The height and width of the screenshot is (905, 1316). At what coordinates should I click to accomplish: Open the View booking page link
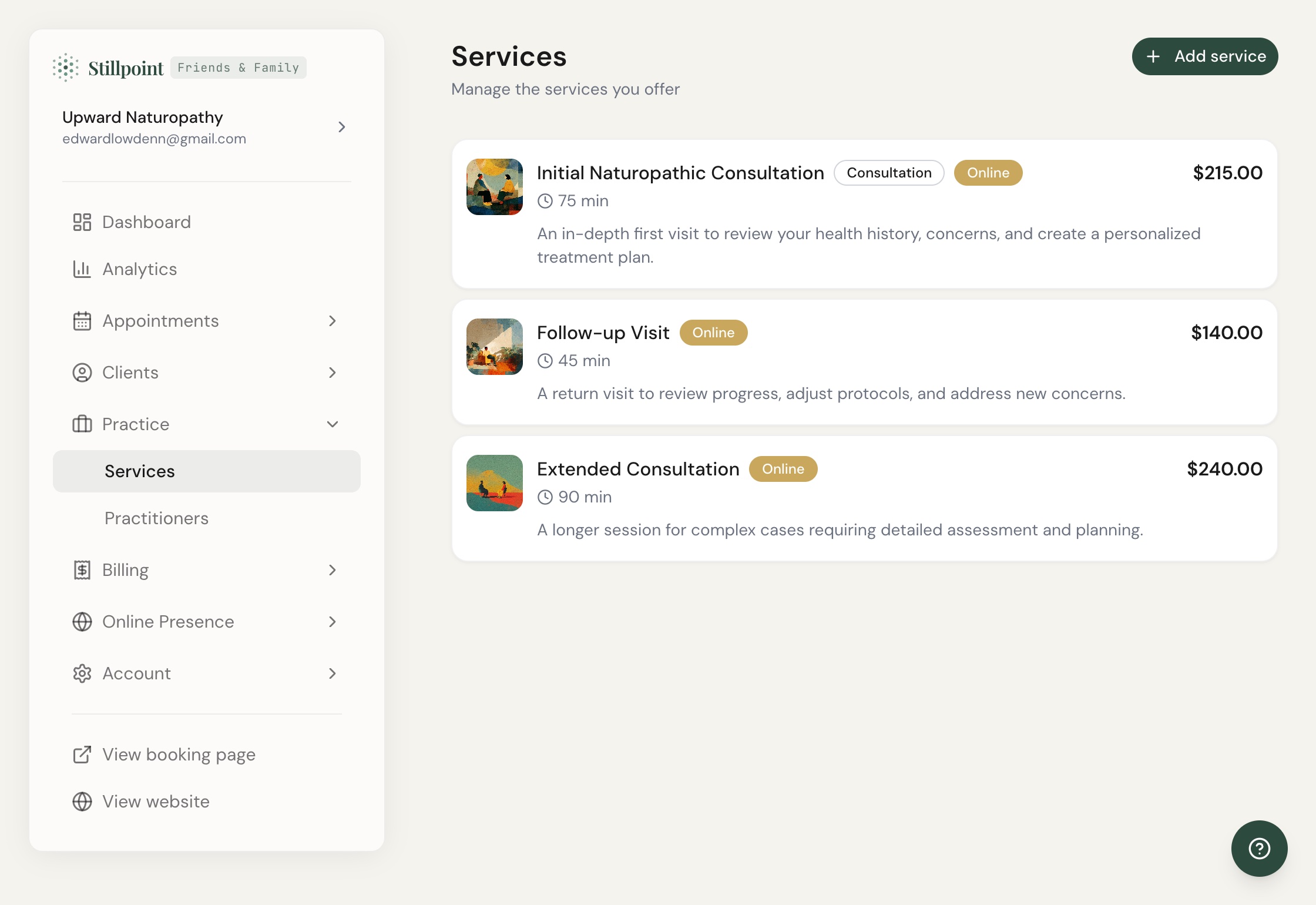(179, 755)
